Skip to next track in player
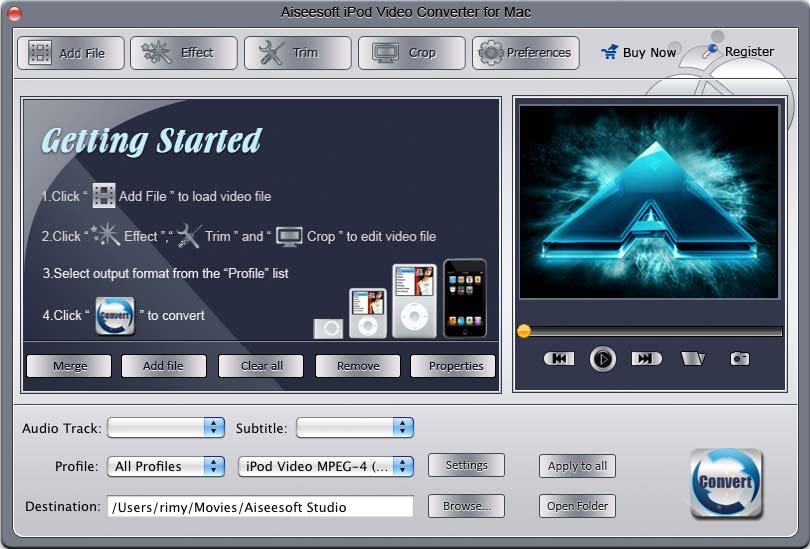The width and height of the screenshot is (810, 549). (646, 358)
